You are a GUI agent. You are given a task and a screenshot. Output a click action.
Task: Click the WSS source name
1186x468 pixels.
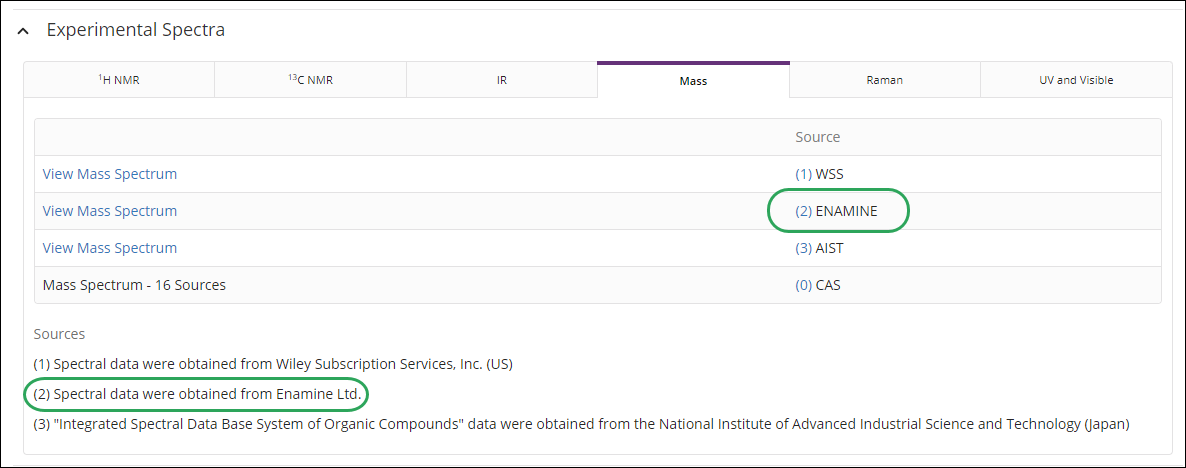pyautogui.click(x=829, y=174)
